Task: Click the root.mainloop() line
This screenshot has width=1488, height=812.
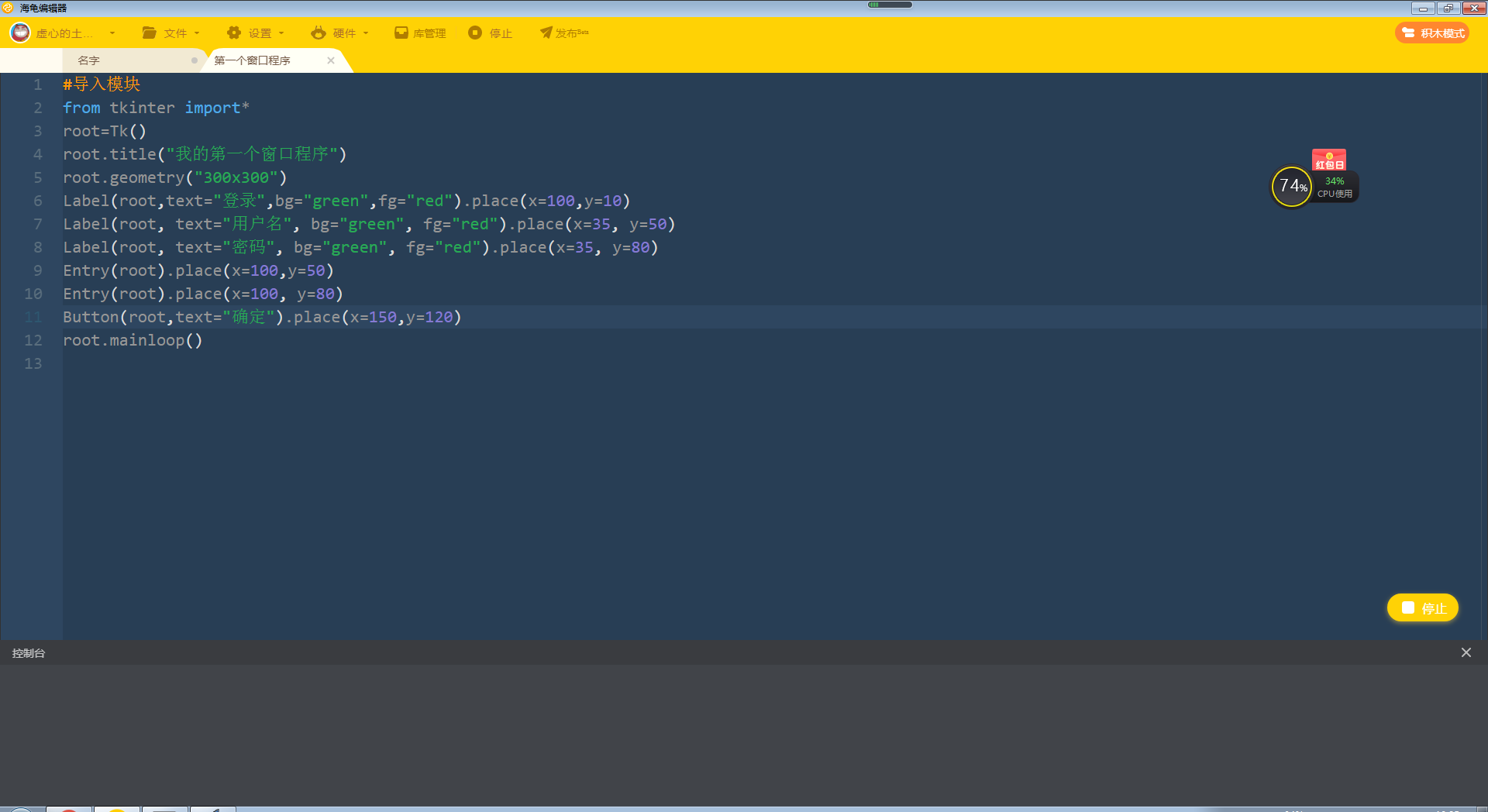Action: (x=133, y=340)
